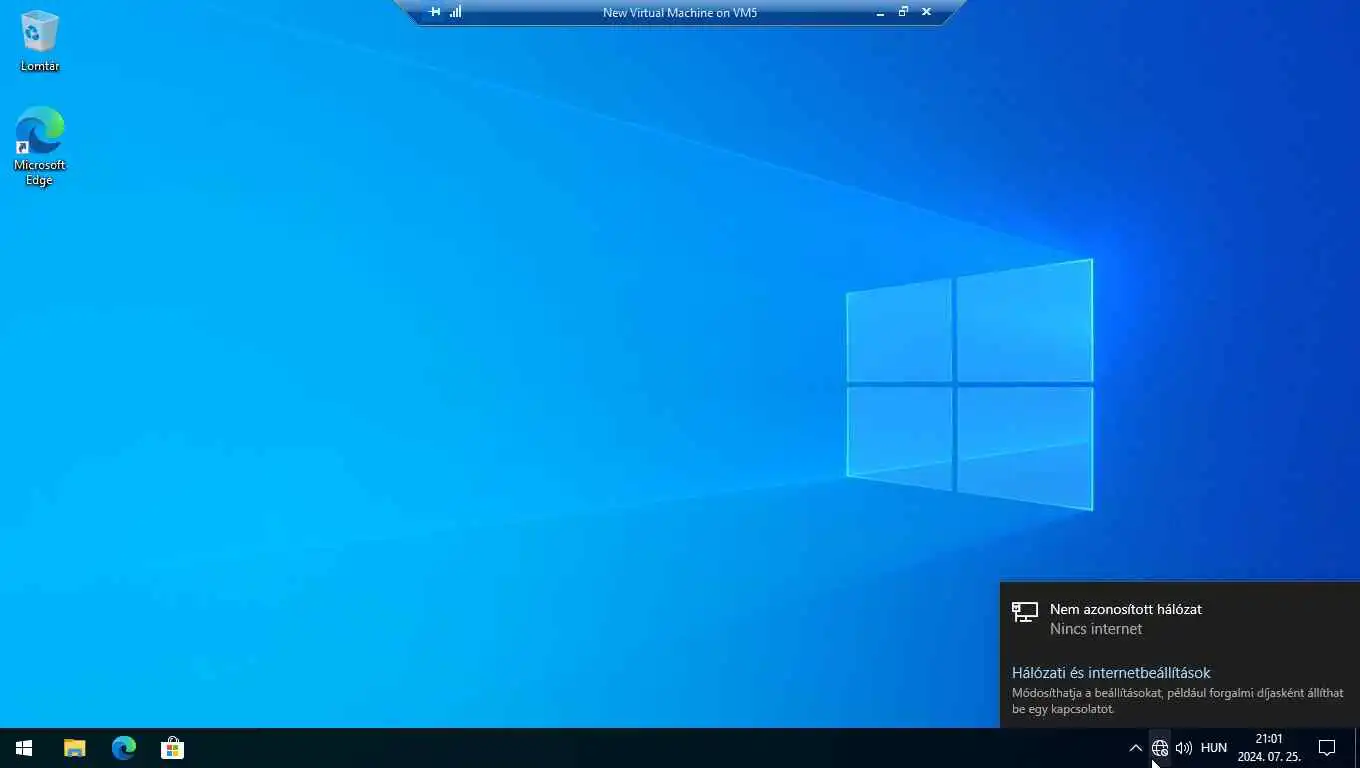Minimize the New Virtual Machine connection bar
This screenshot has width=1360, height=768.
[880, 12]
